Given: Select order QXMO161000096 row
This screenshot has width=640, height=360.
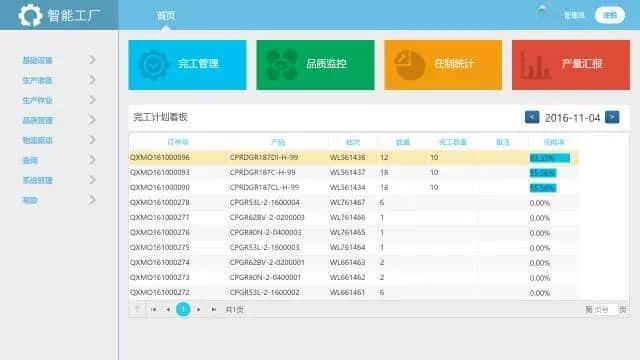Looking at the screenshot, I should pyautogui.click(x=353, y=158).
